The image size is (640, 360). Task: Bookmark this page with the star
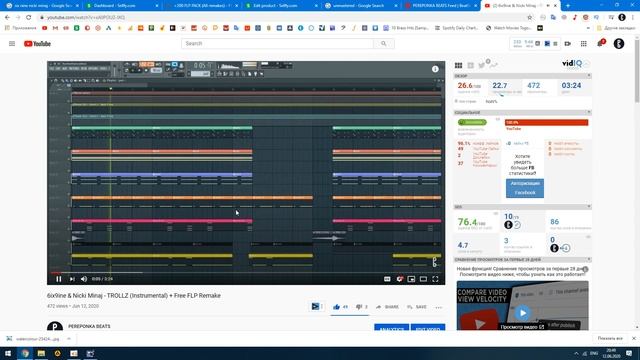click(x=530, y=18)
